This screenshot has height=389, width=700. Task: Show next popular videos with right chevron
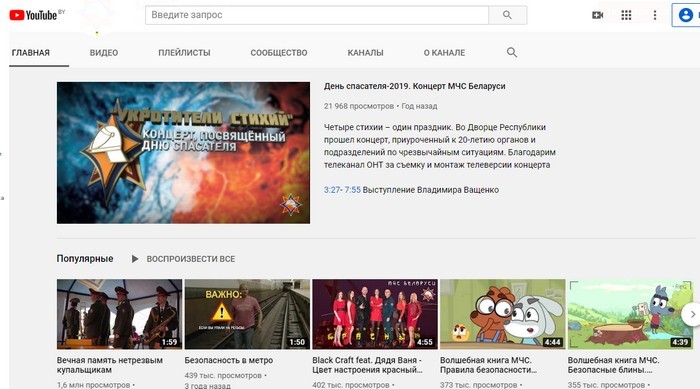692,314
